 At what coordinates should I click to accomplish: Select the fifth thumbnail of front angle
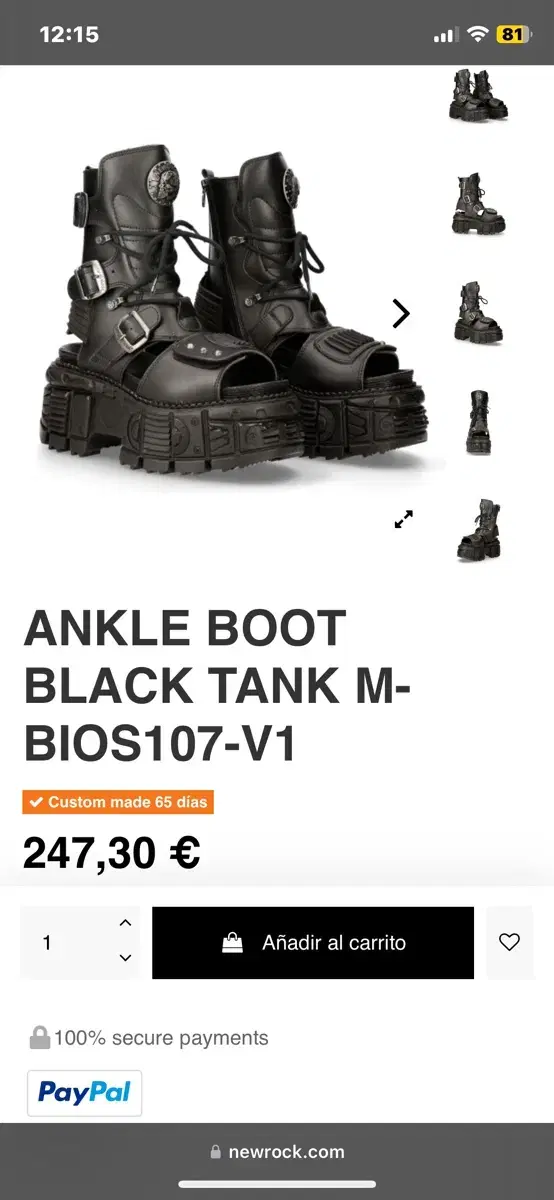point(478,530)
